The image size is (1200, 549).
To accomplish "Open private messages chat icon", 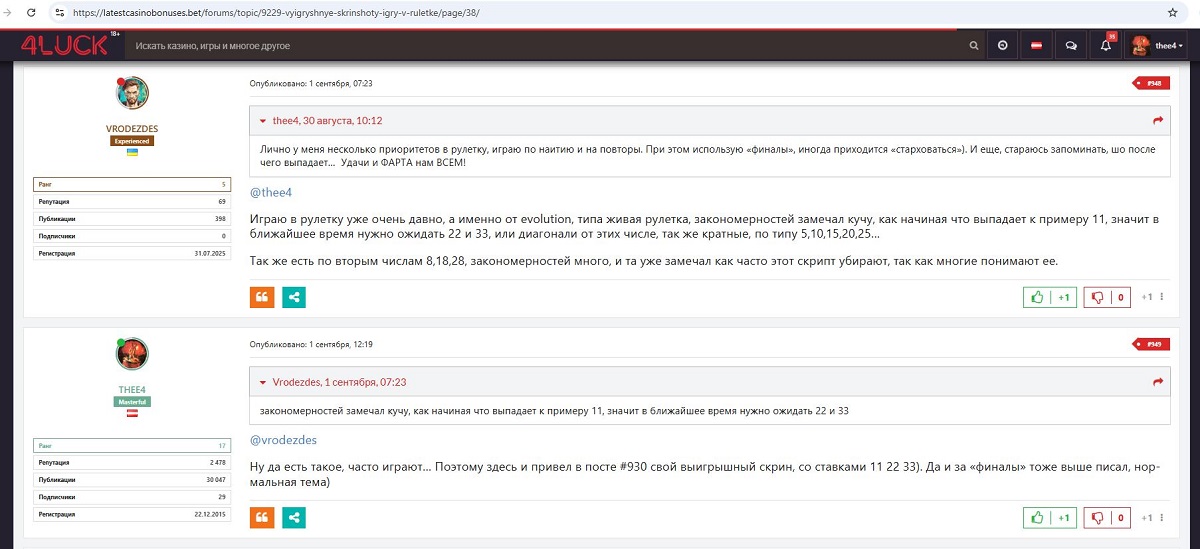I will coord(1071,46).
